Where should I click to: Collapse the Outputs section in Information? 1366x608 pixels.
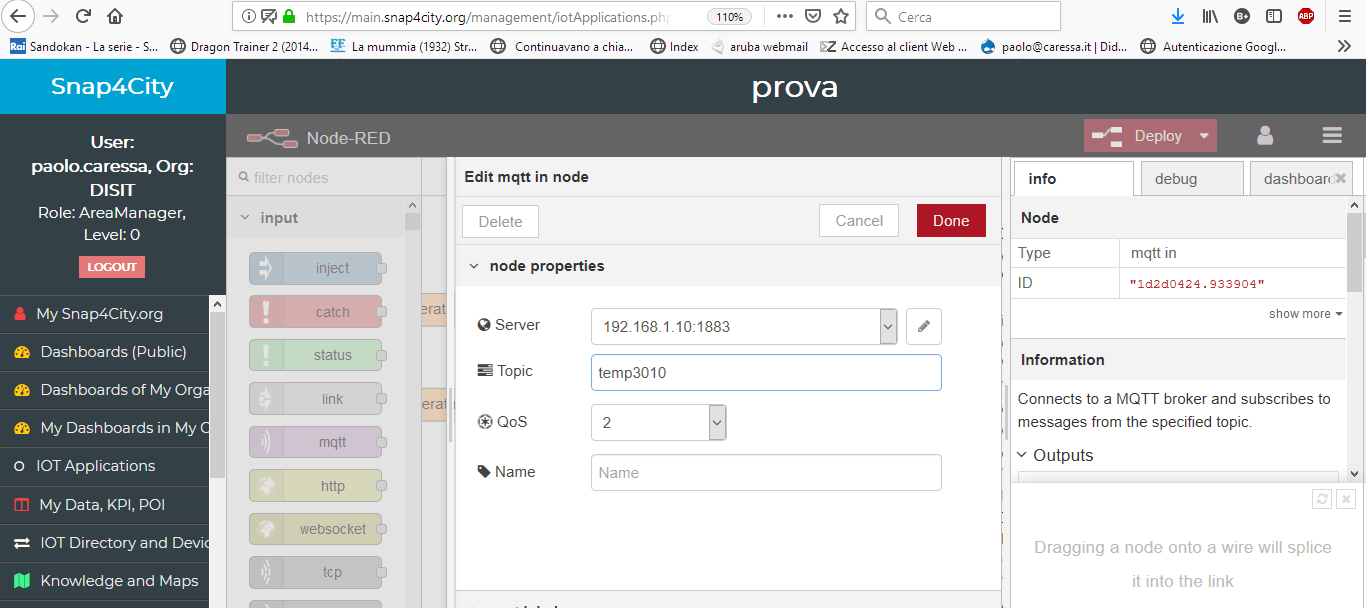(1023, 455)
